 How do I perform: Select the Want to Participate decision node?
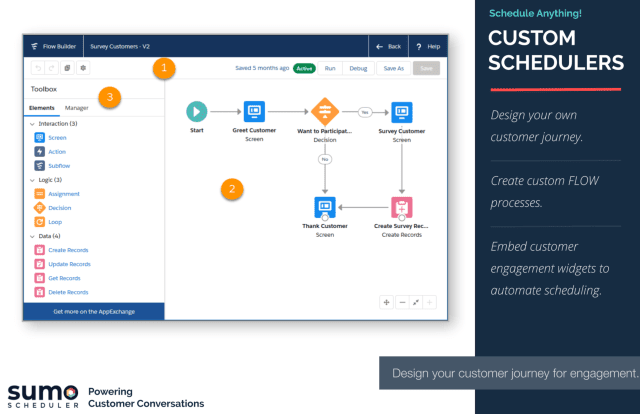pyautogui.click(x=325, y=111)
